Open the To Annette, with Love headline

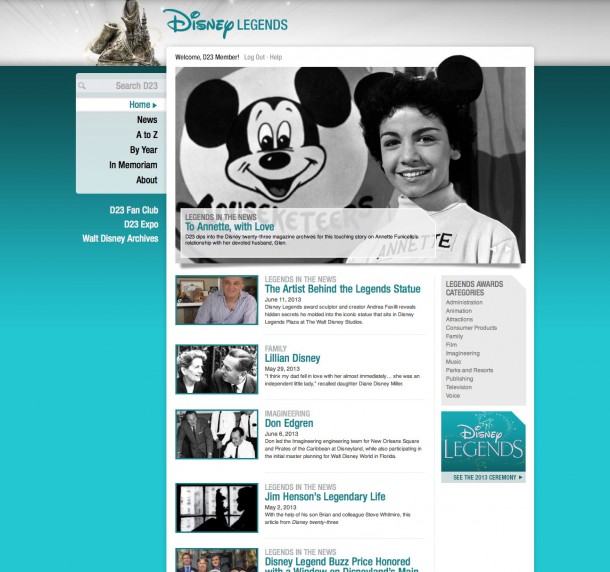[x=230, y=226]
